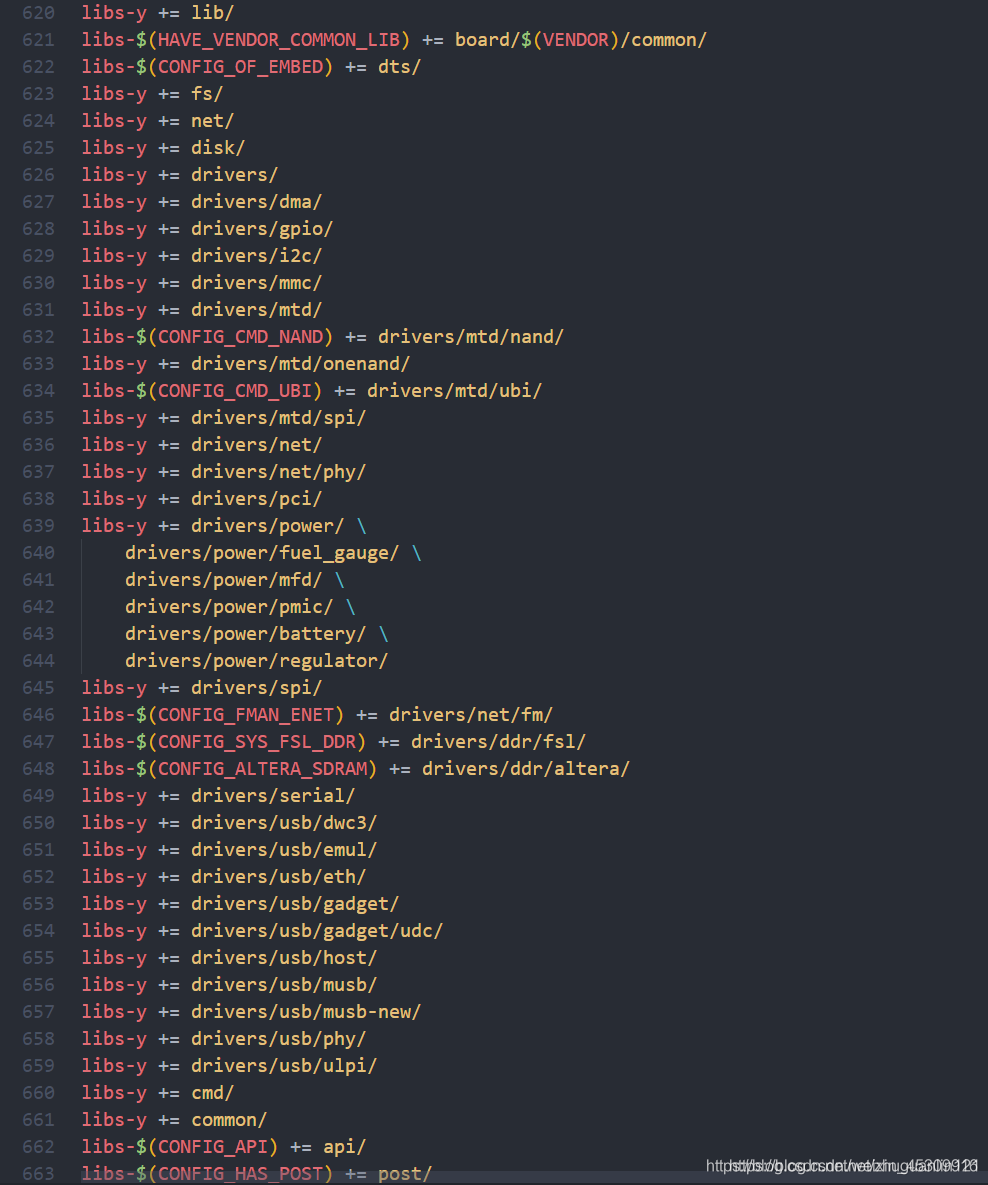Click 'drivers/pci/' path

(256, 499)
